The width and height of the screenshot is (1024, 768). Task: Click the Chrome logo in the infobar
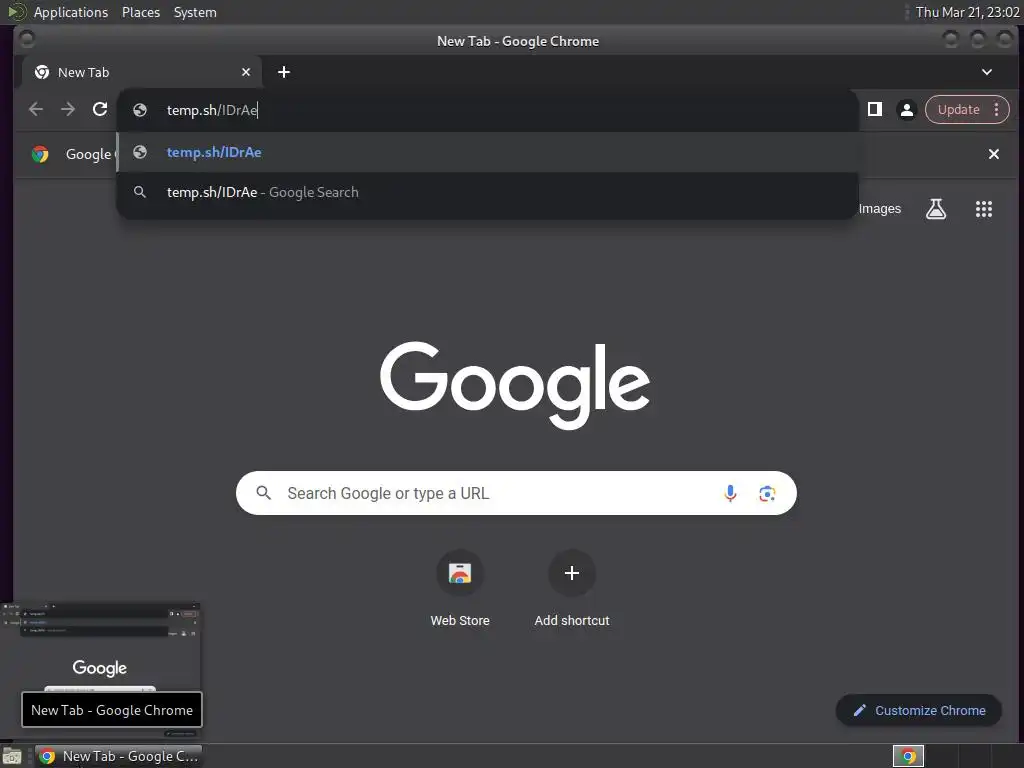tap(40, 154)
